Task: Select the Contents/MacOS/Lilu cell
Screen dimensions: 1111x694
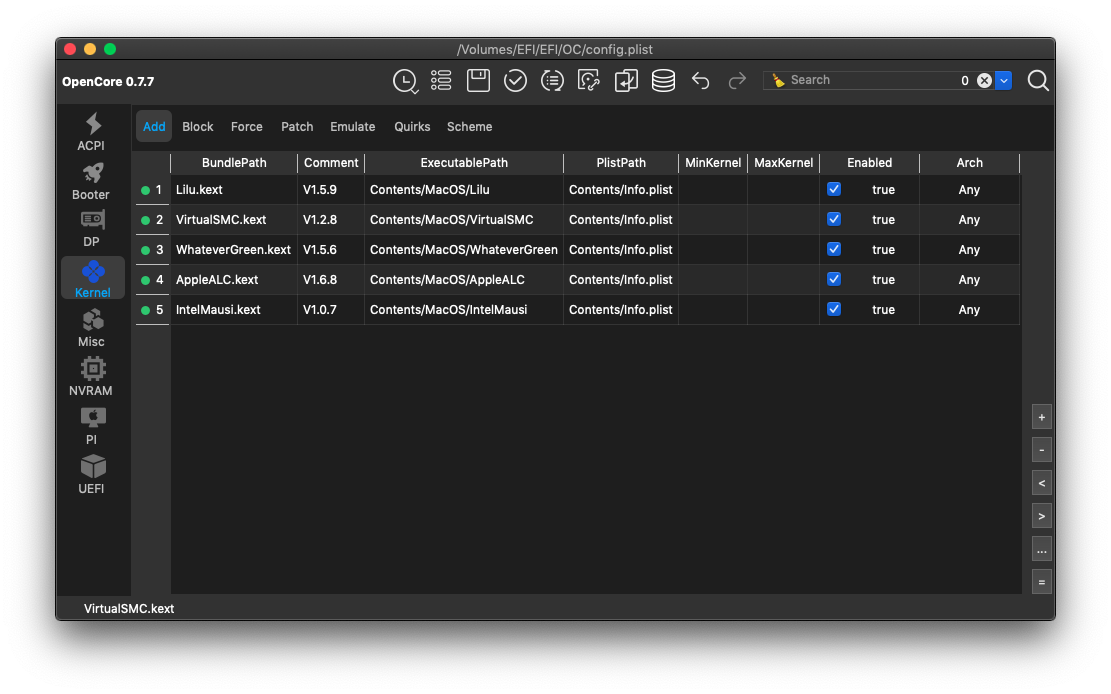Action: (x=464, y=189)
